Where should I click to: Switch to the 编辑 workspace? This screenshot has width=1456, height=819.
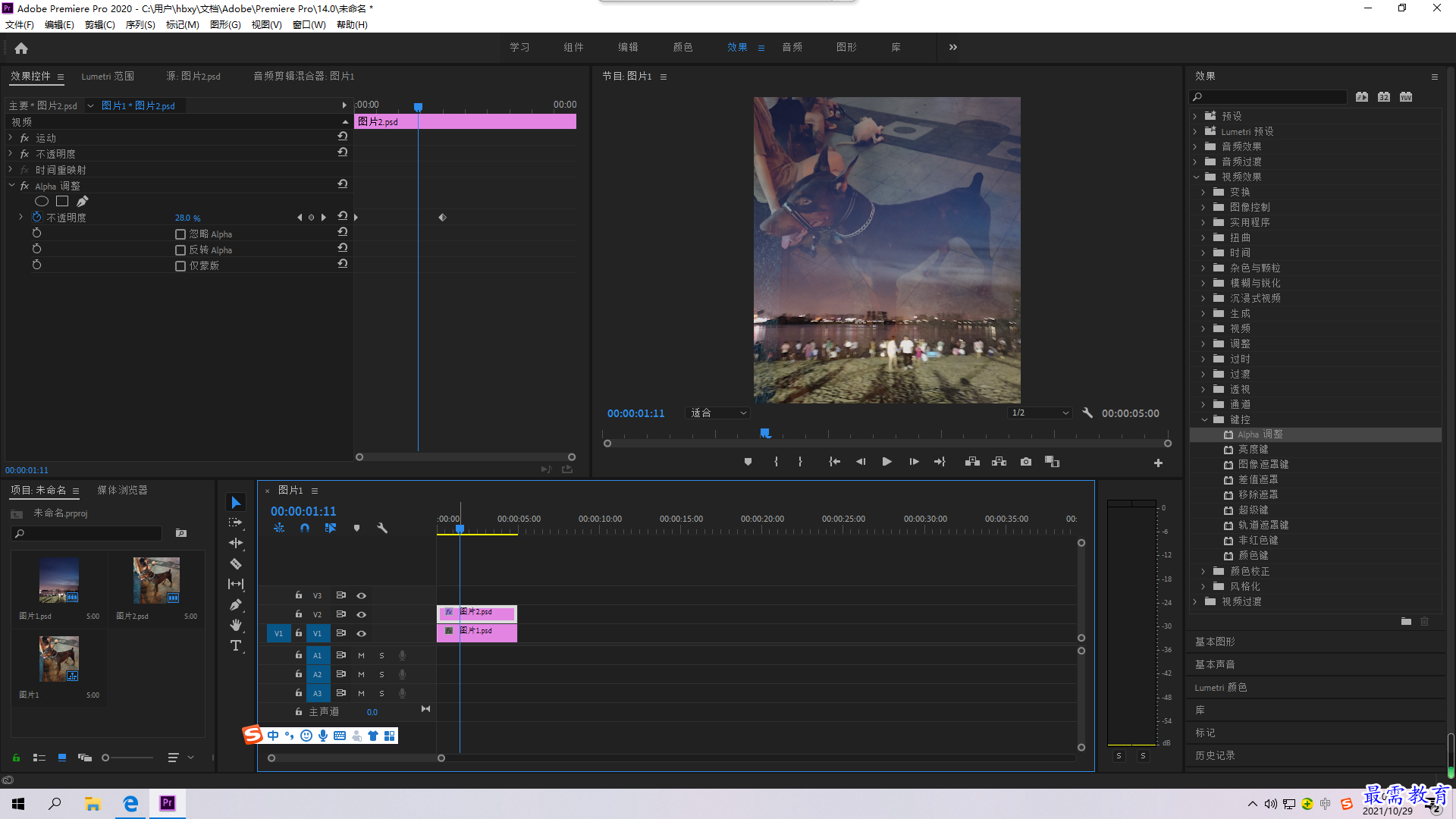click(x=628, y=47)
